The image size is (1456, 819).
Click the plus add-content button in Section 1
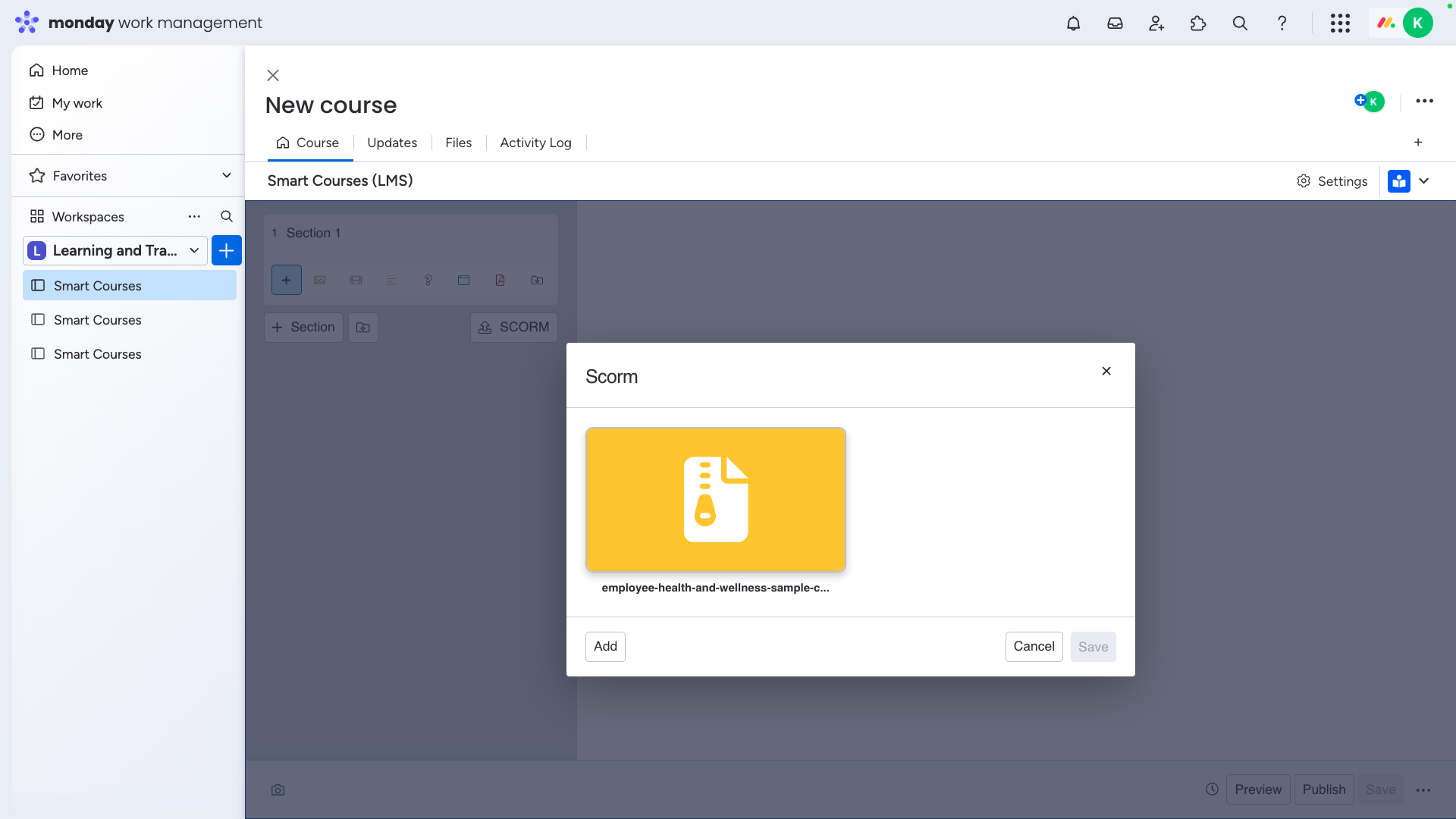click(286, 280)
